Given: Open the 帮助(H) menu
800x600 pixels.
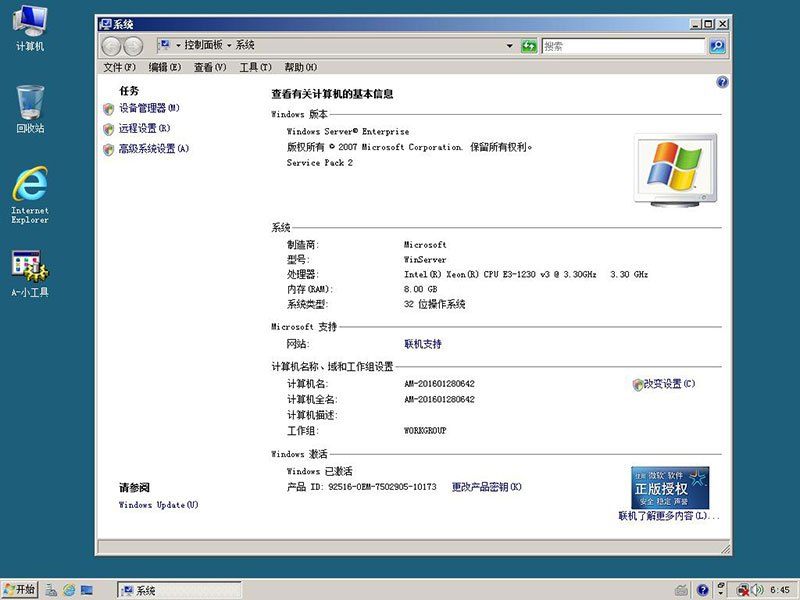Looking at the screenshot, I should [x=301, y=67].
